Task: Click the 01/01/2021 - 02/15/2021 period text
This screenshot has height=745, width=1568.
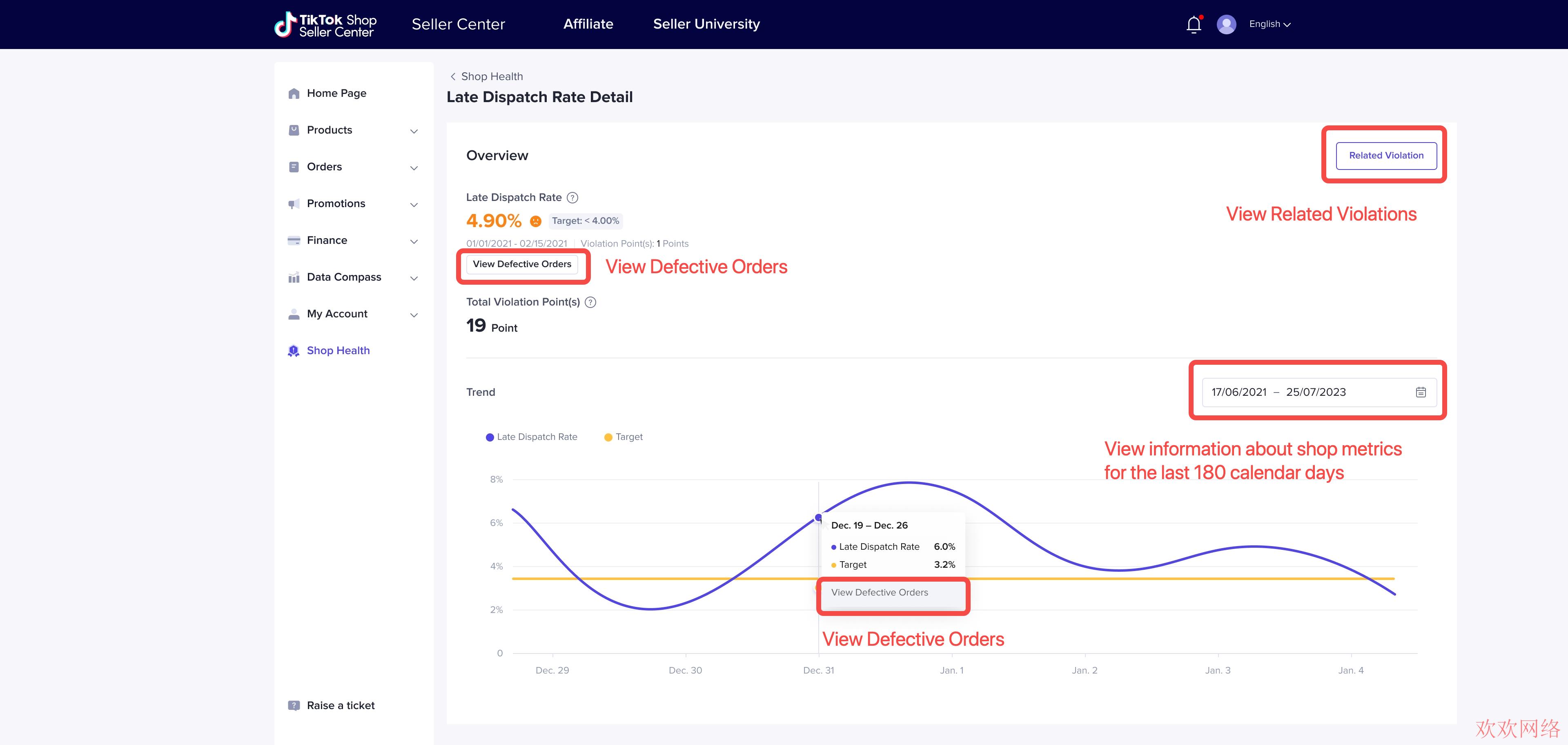Action: tap(516, 243)
